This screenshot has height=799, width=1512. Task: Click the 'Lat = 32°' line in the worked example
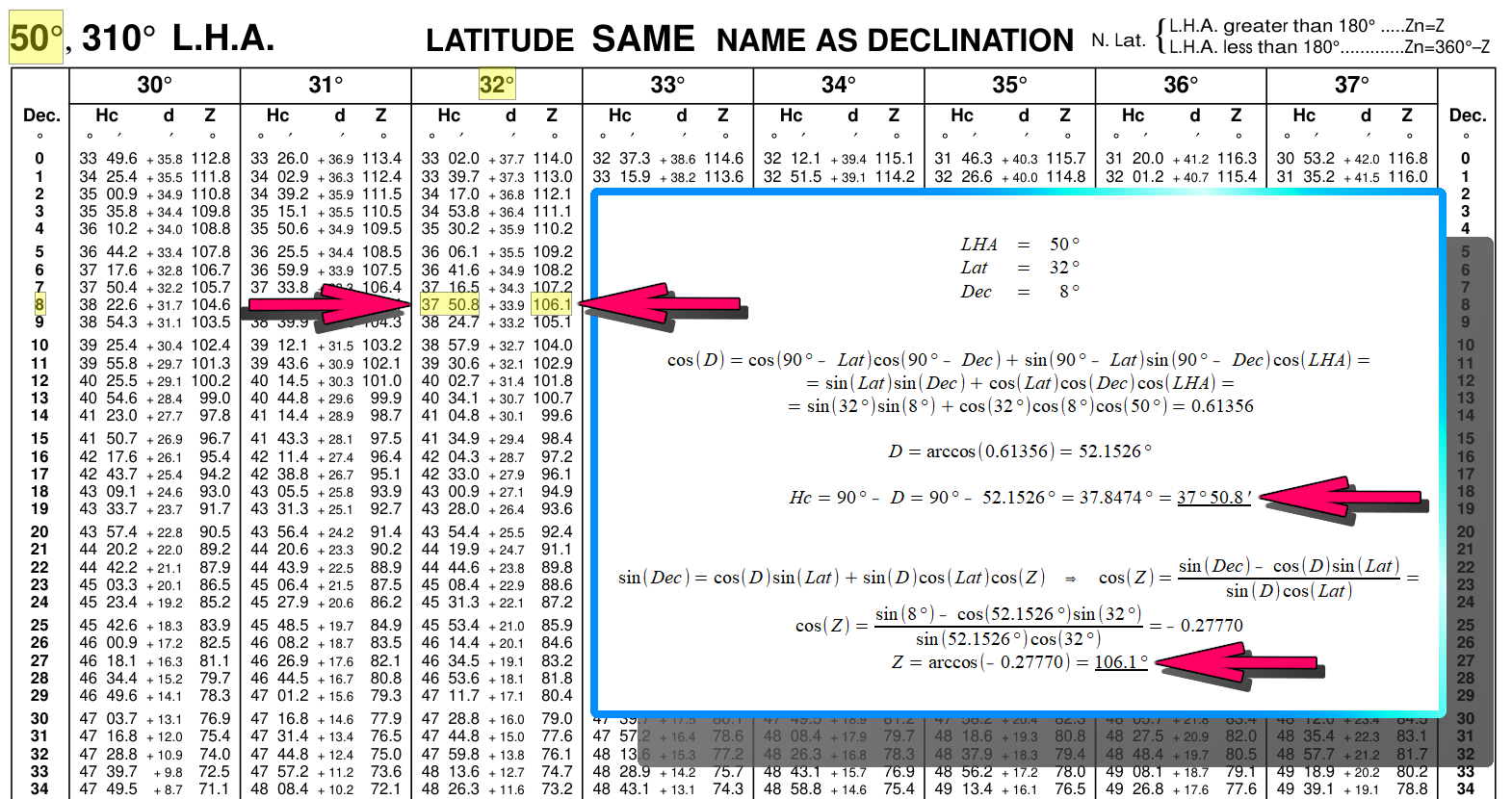pyautogui.click(x=1020, y=268)
